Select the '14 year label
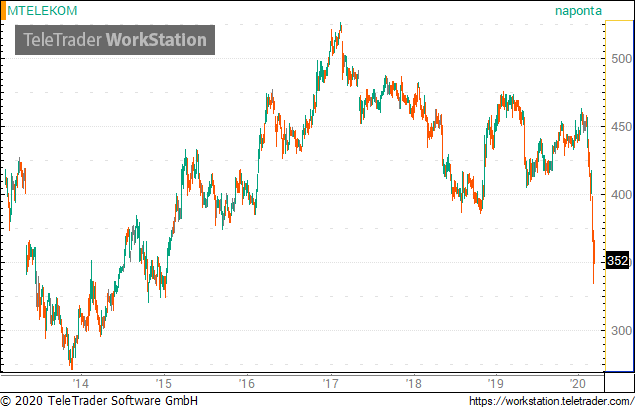This screenshot has height=410, width=635. click(x=81, y=383)
